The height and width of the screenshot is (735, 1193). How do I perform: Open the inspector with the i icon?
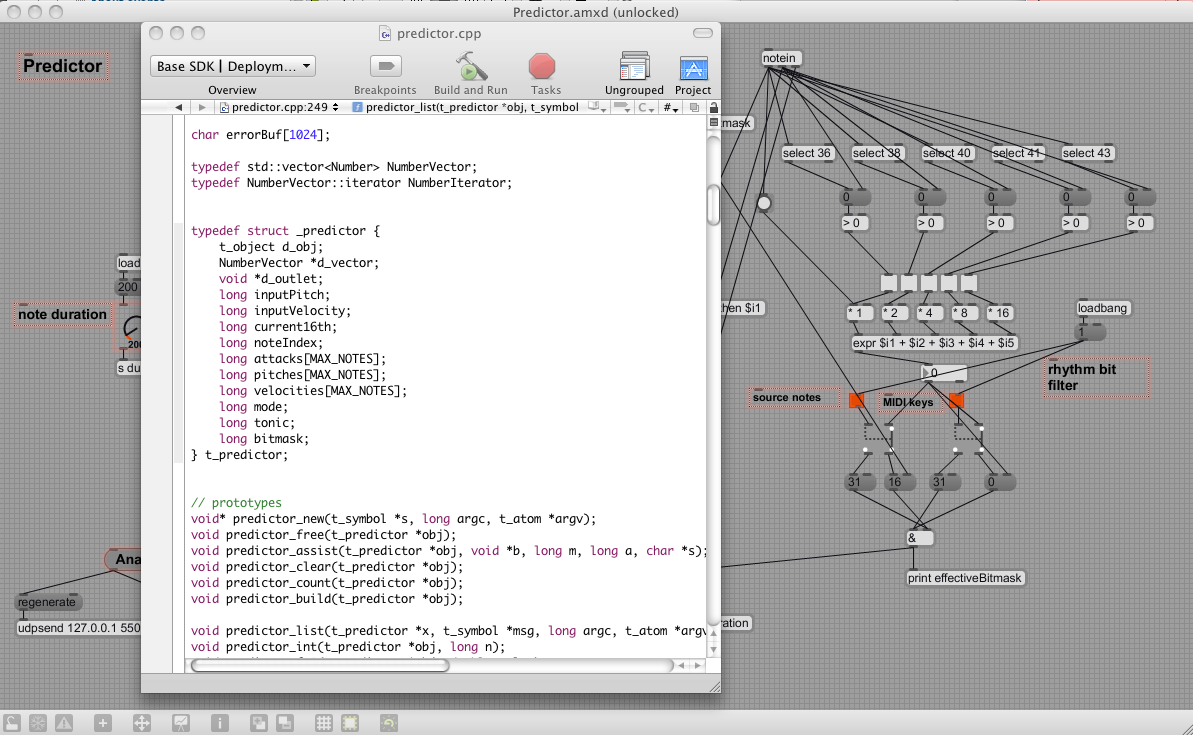219,723
